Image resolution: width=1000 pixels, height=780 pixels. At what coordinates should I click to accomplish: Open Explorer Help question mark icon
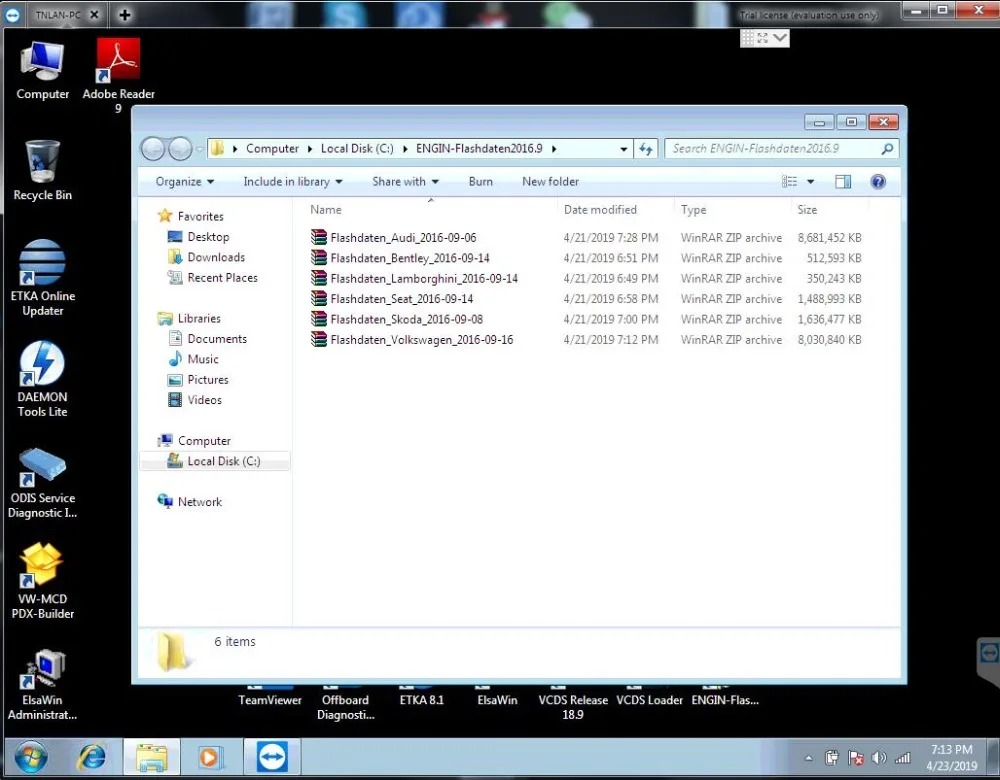point(878,182)
